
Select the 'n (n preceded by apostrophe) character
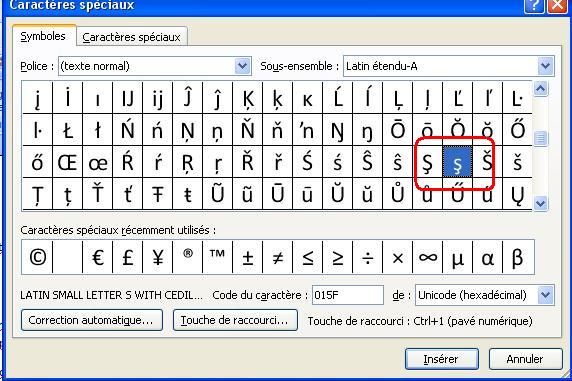click(308, 130)
